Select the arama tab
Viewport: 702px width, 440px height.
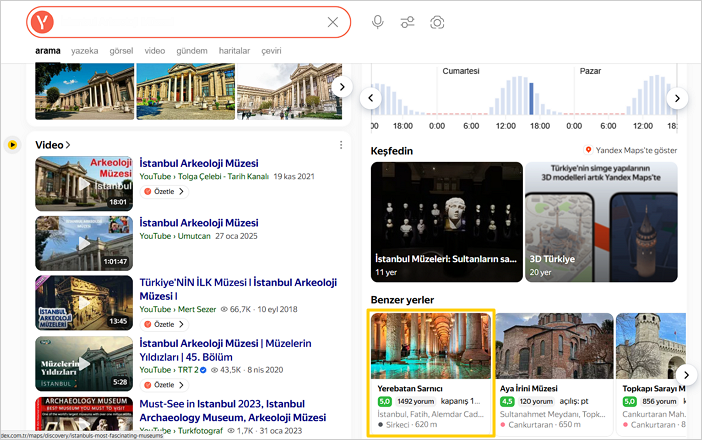point(48,51)
